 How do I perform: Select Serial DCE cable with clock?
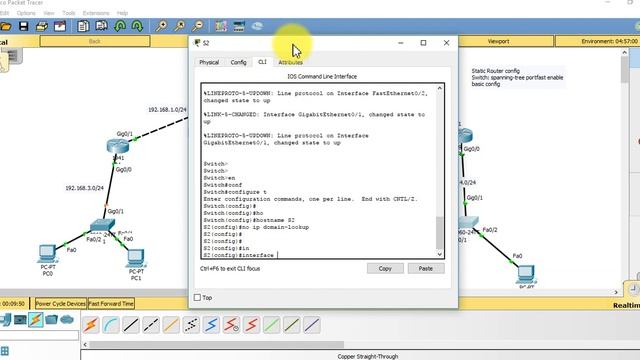click(231, 325)
